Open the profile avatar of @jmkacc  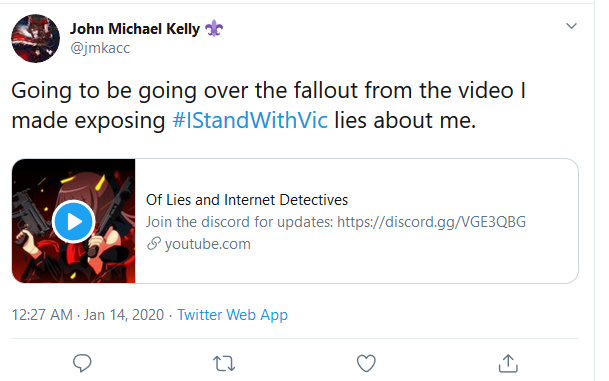point(36,38)
